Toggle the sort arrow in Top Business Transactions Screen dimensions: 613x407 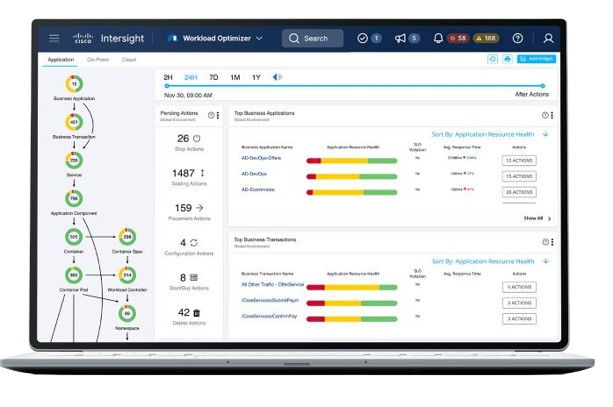(546, 261)
